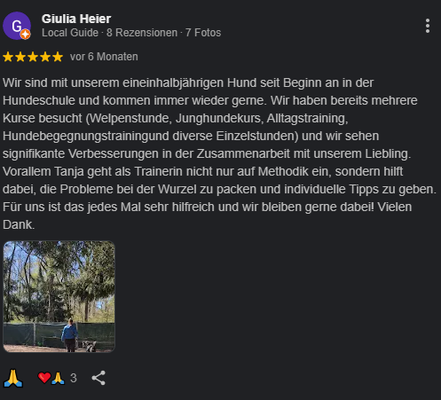Click the second yellow rating star

tap(20, 57)
